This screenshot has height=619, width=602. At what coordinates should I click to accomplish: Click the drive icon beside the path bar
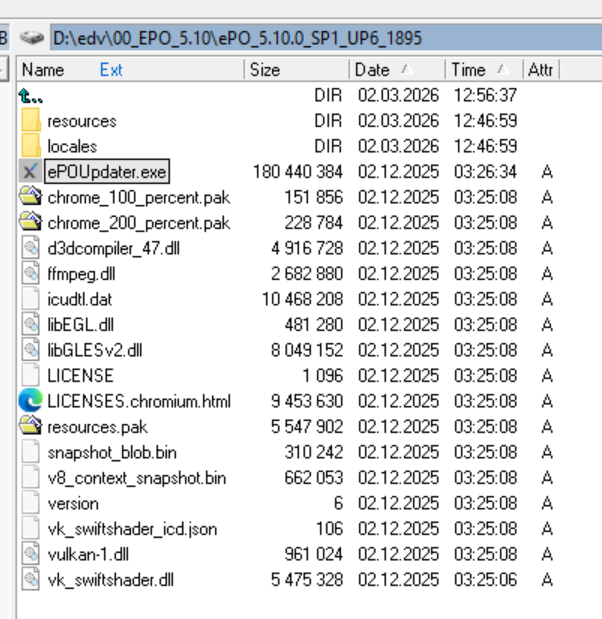tap(33, 38)
